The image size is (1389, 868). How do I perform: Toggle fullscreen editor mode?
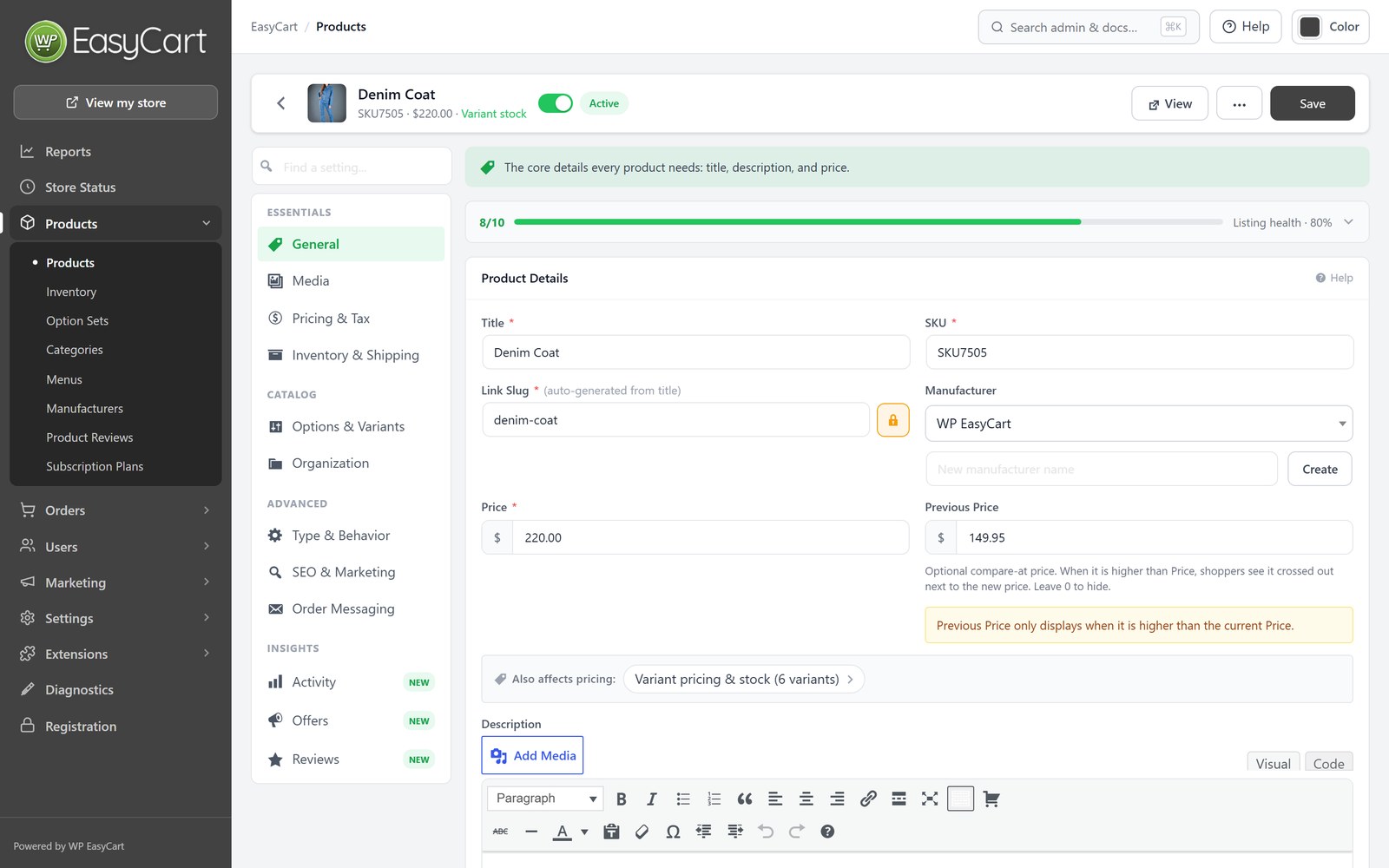[930, 799]
